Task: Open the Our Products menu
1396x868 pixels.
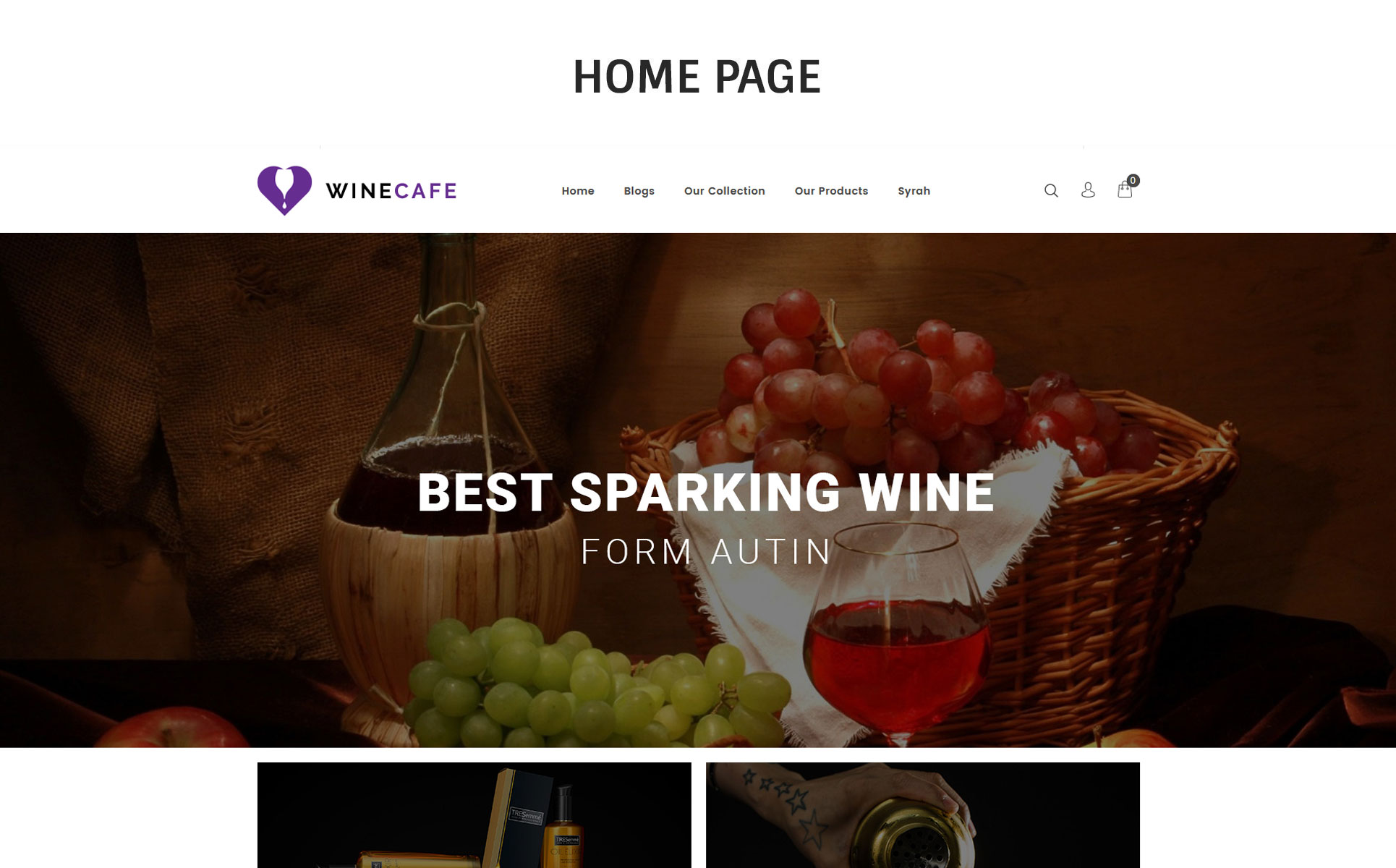Action: click(831, 191)
